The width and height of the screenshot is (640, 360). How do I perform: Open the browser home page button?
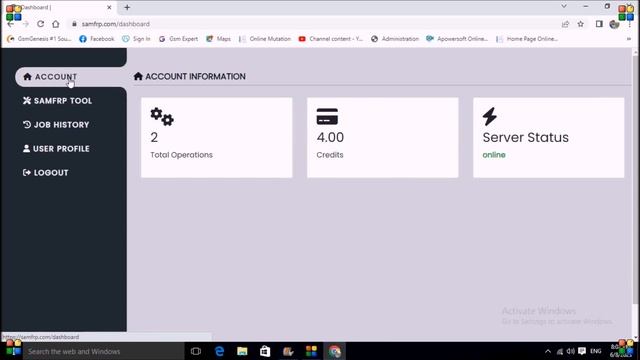tap(56, 24)
